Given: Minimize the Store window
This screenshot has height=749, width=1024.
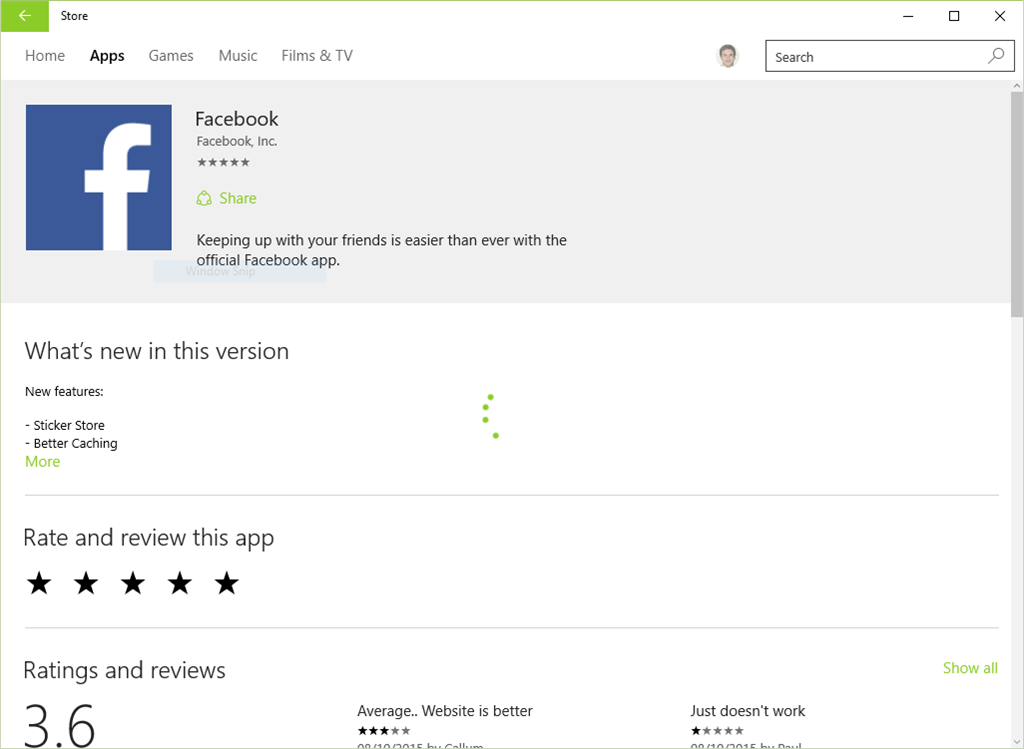Looking at the screenshot, I should pos(908,16).
